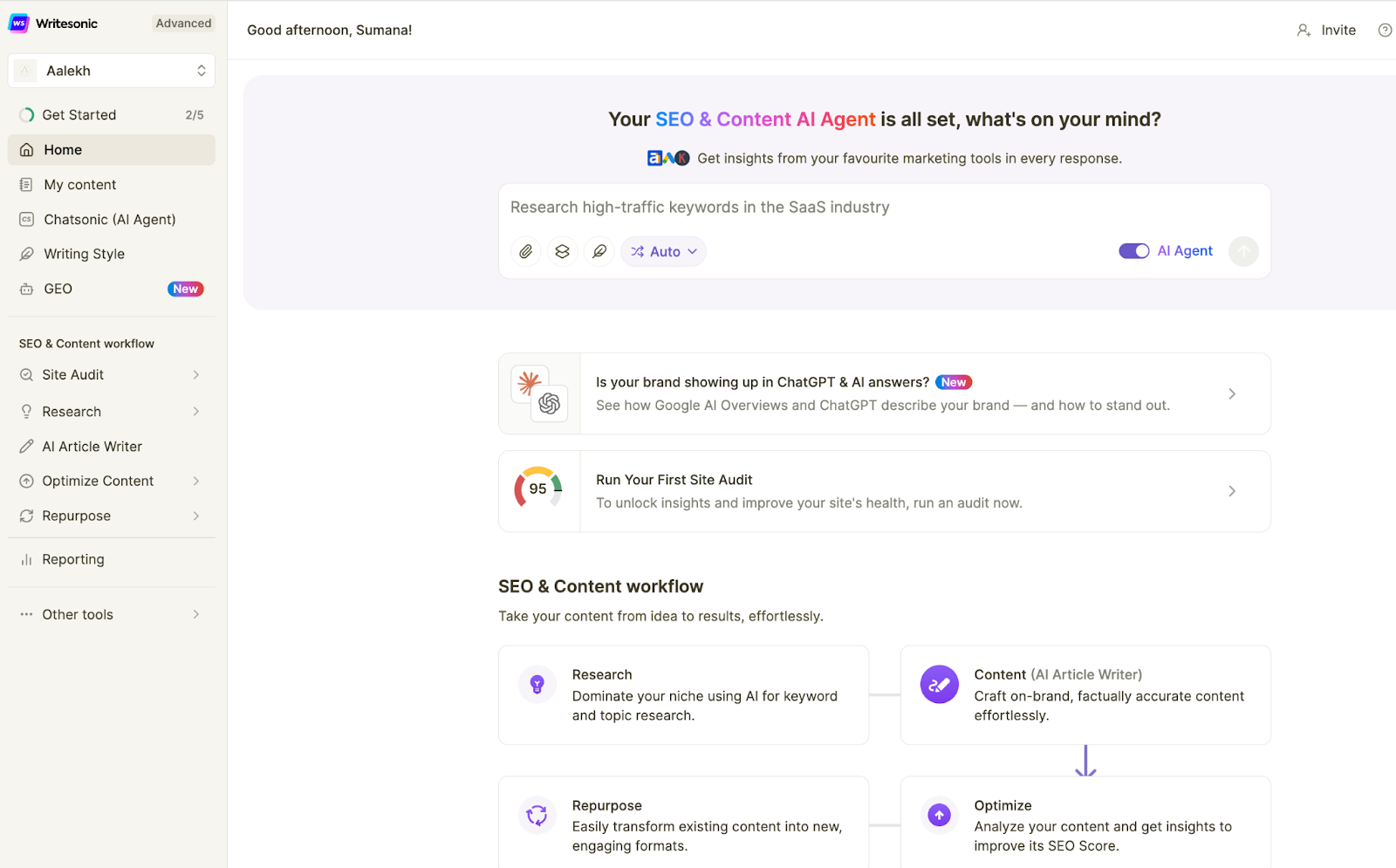
Task: Click the Optimize card up-arrow icon
Action: (940, 815)
